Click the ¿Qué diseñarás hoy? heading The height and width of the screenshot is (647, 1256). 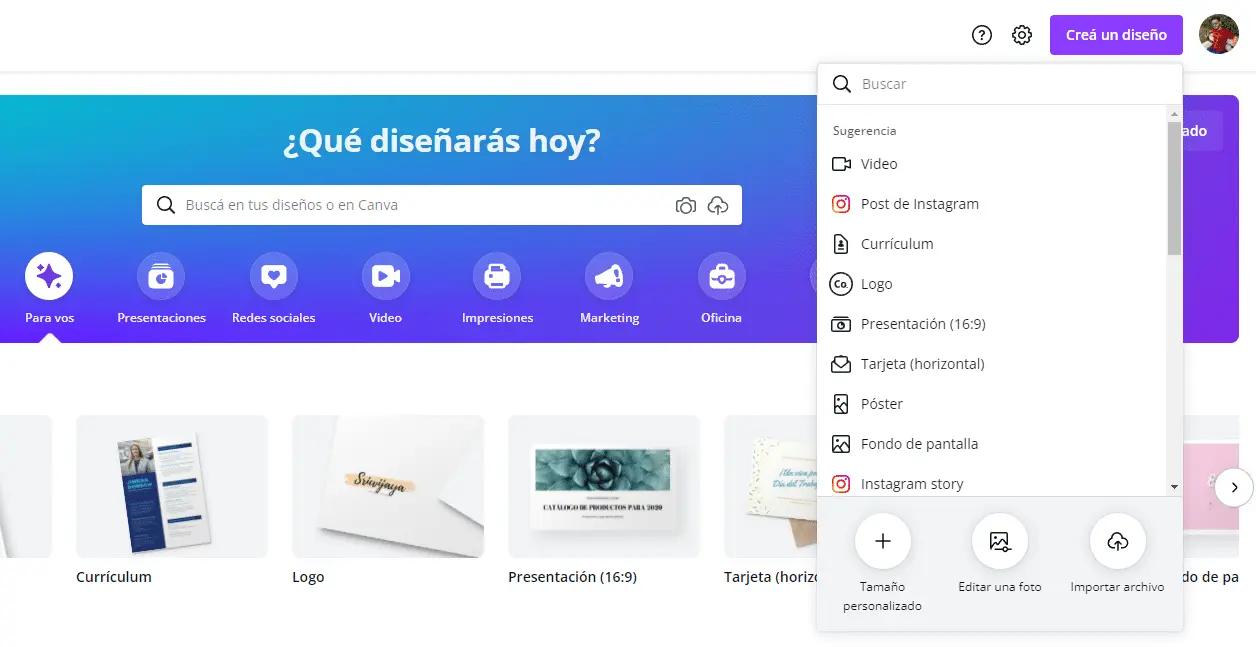(441, 141)
